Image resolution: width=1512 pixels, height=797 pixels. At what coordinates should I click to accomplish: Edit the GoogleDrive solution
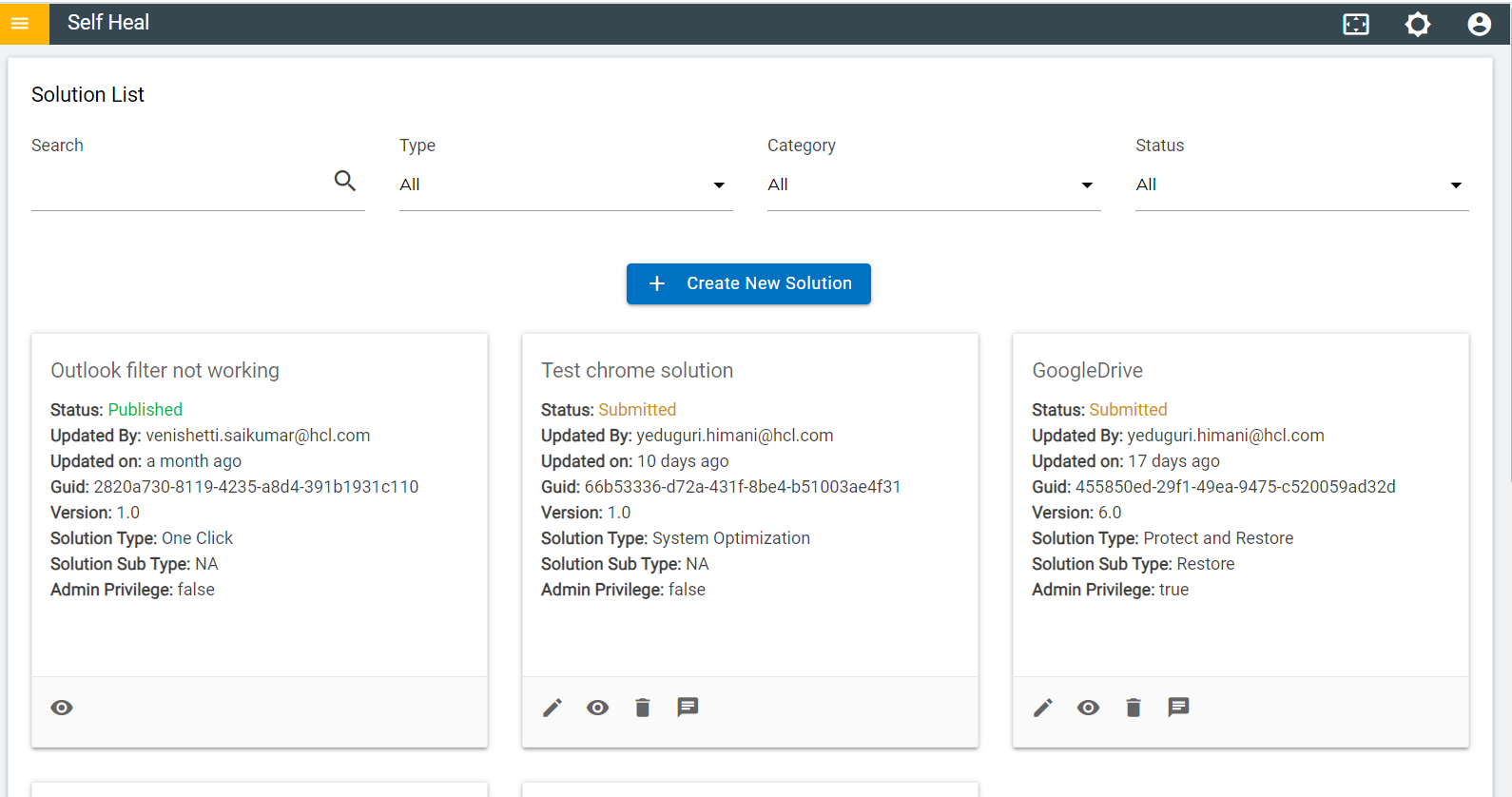click(1043, 708)
